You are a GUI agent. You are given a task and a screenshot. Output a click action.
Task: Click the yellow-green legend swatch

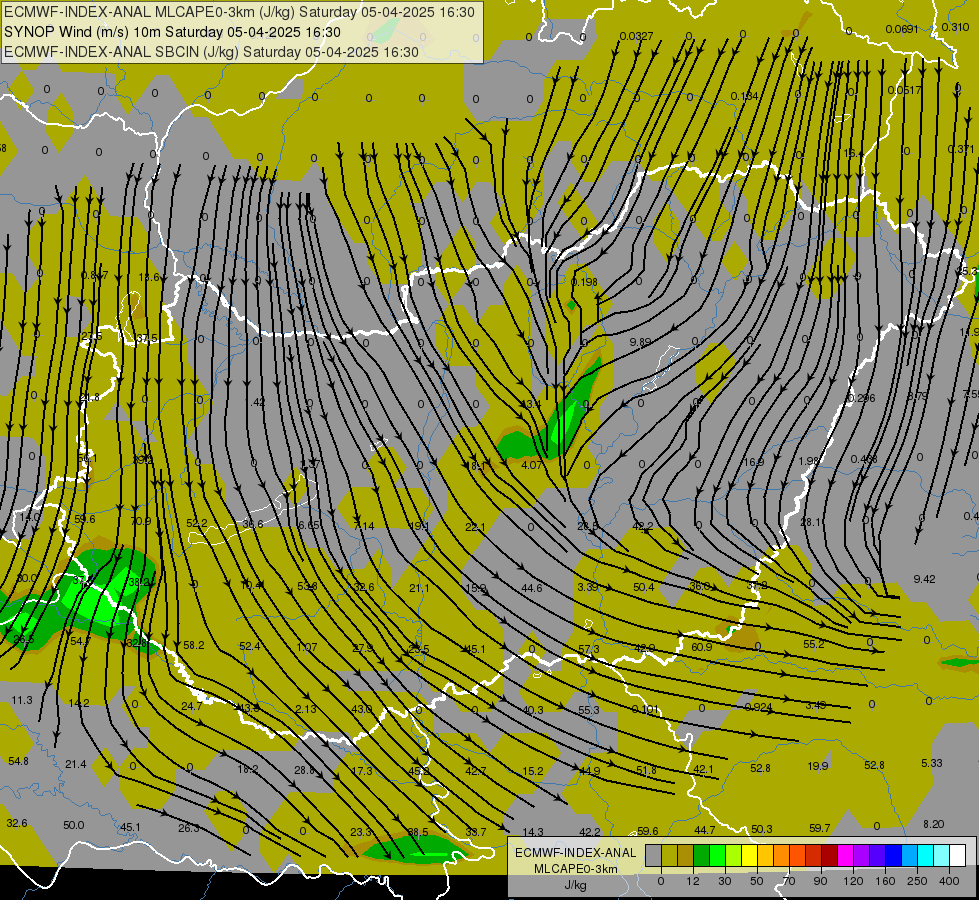[734, 855]
